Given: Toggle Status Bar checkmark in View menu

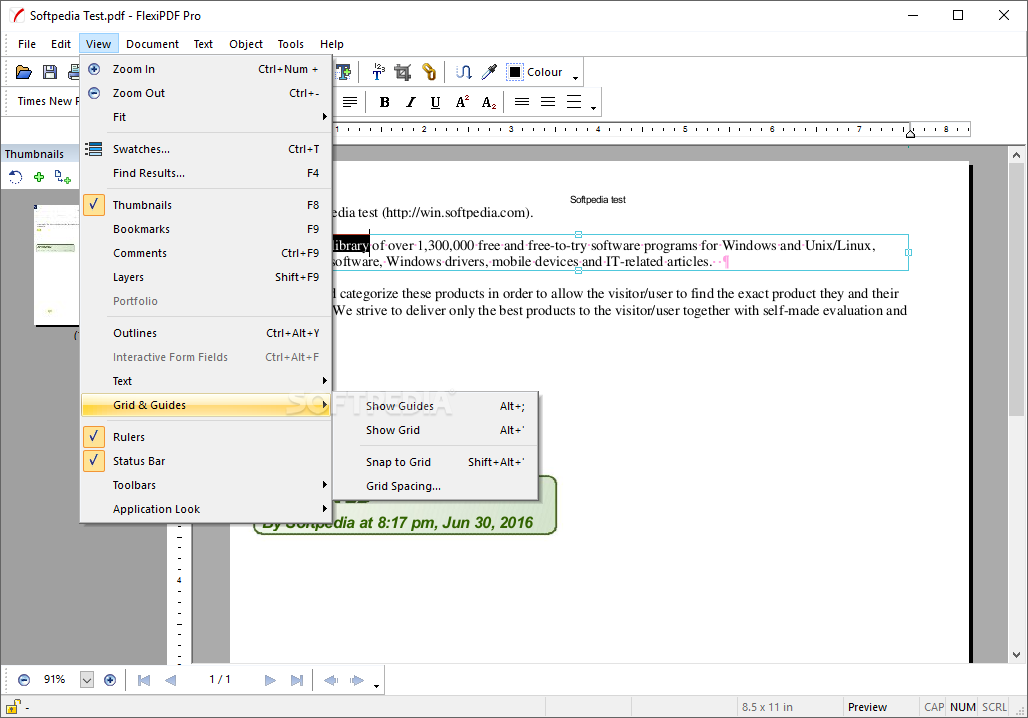Looking at the screenshot, I should [206, 462].
